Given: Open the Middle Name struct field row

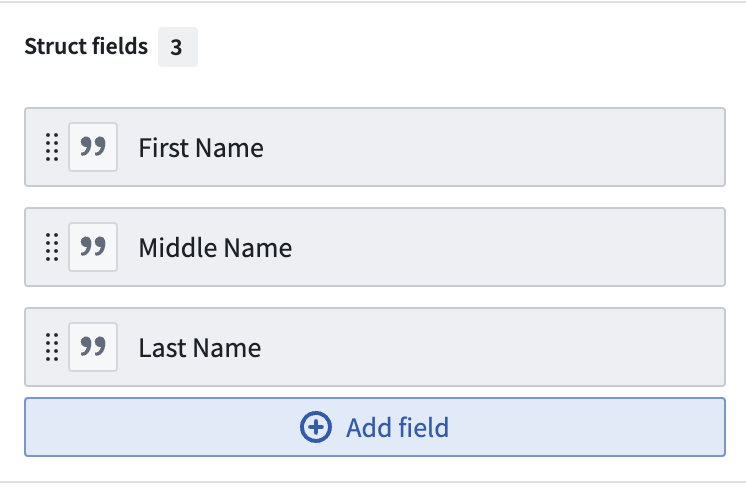Looking at the screenshot, I should click(375, 247).
